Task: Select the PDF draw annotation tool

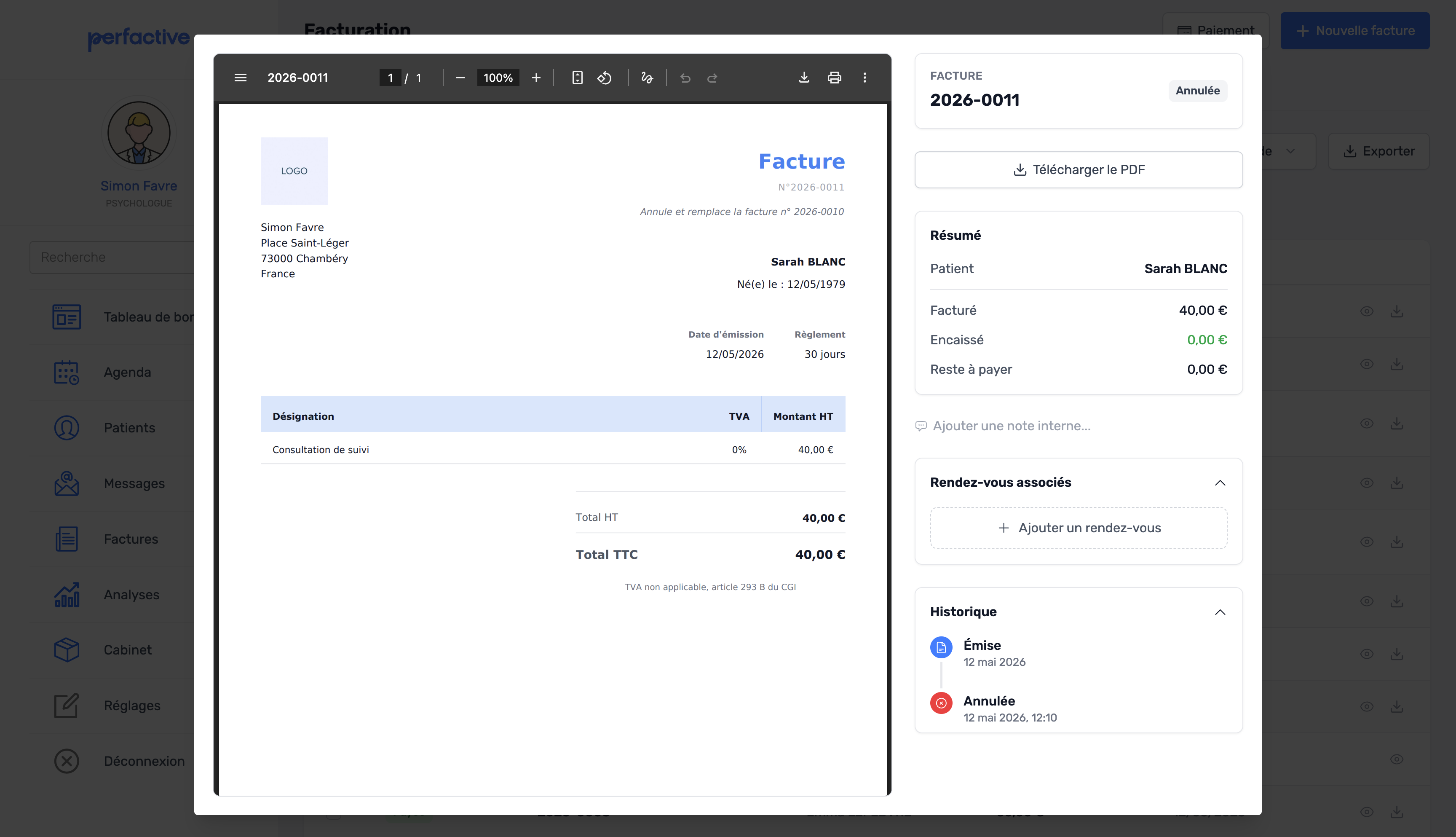Action: tap(647, 78)
